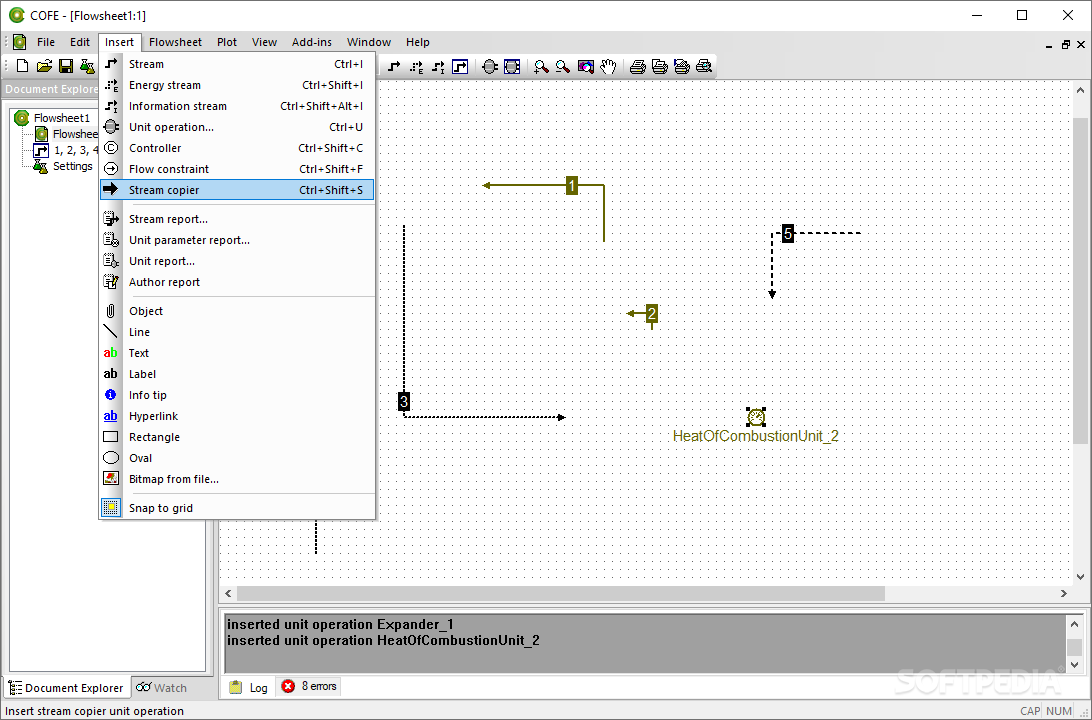Viewport: 1092px width, 720px height.
Task: Switch to the Log tab
Action: (x=249, y=687)
